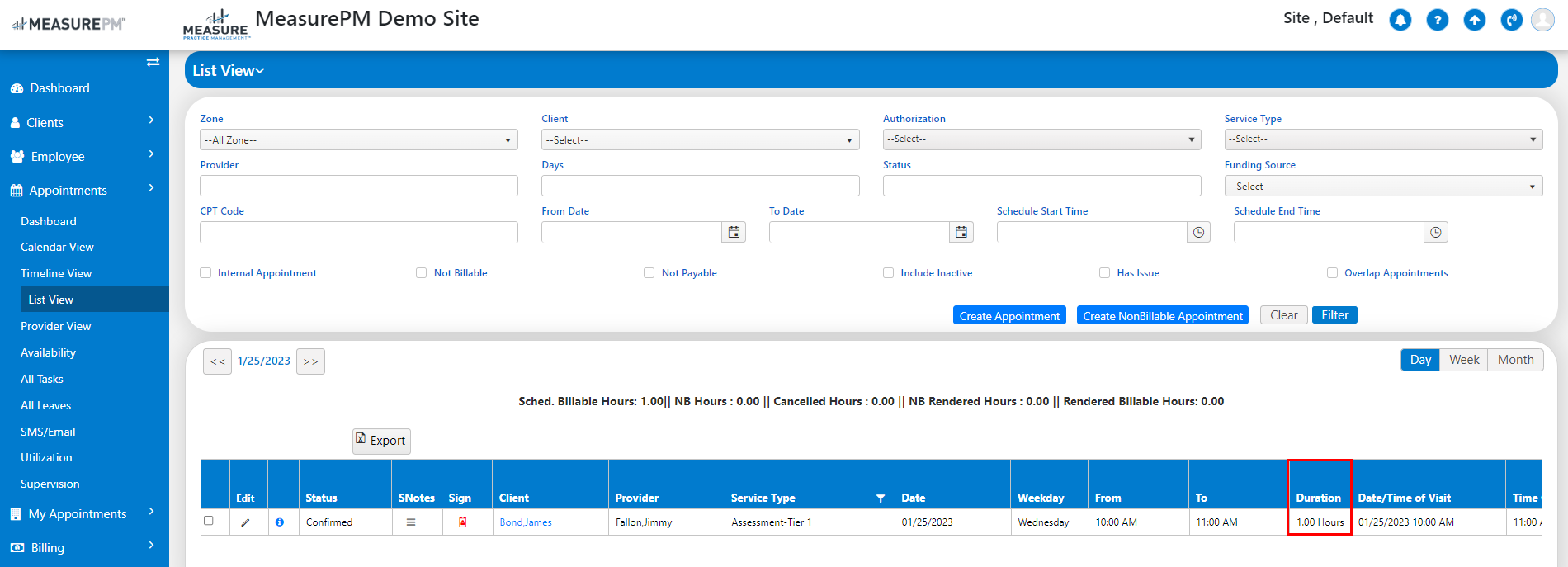1568x567 pixels.
Task: Click the Service Type column filter funnel
Action: (881, 498)
